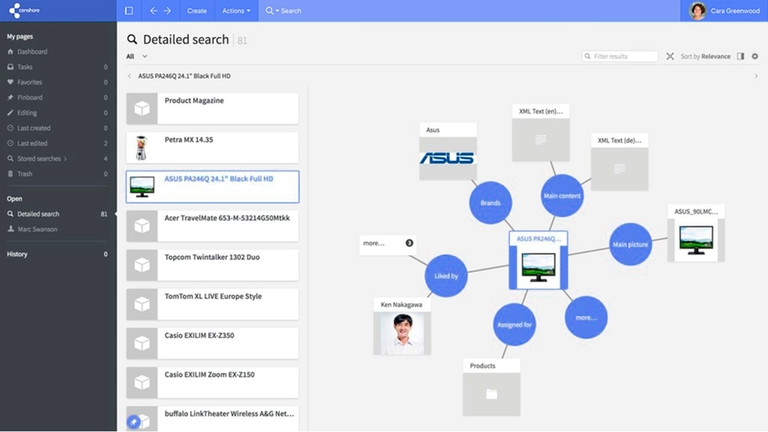Click the Main content relation node
768x432 pixels.
562,195
